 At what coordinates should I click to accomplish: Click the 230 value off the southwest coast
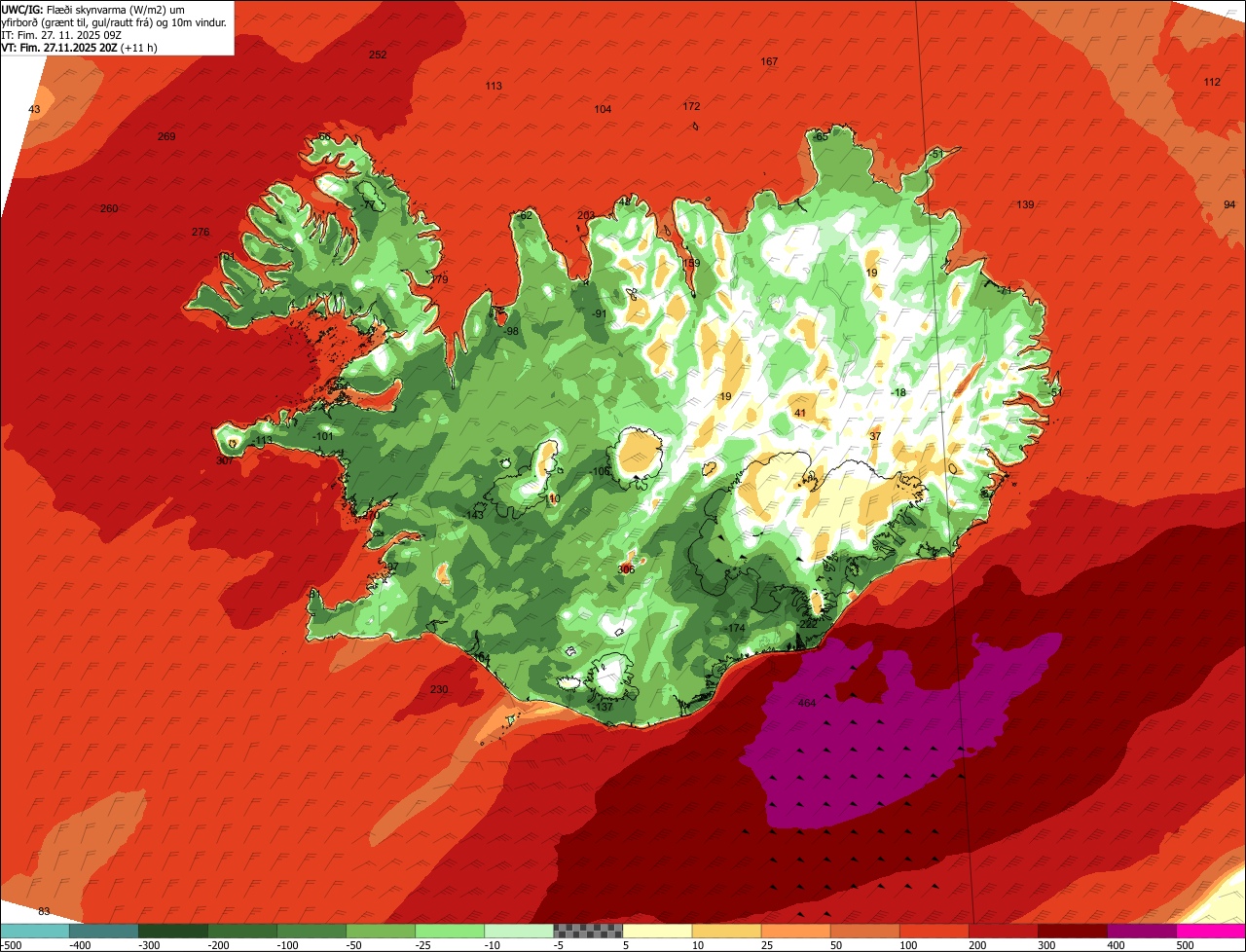pyautogui.click(x=439, y=689)
